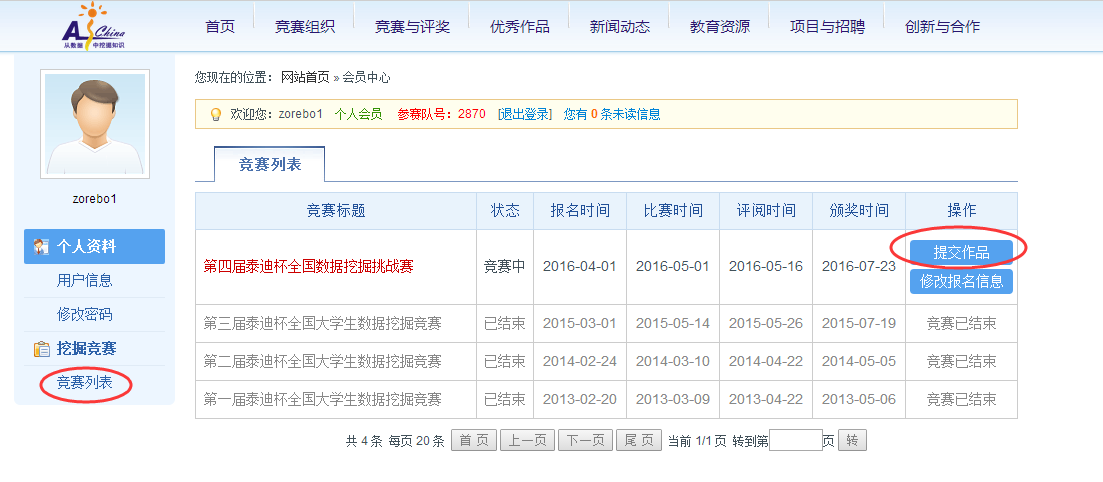Click the 提交作品 button
Screen dimensions: 1103x482
tap(961, 253)
